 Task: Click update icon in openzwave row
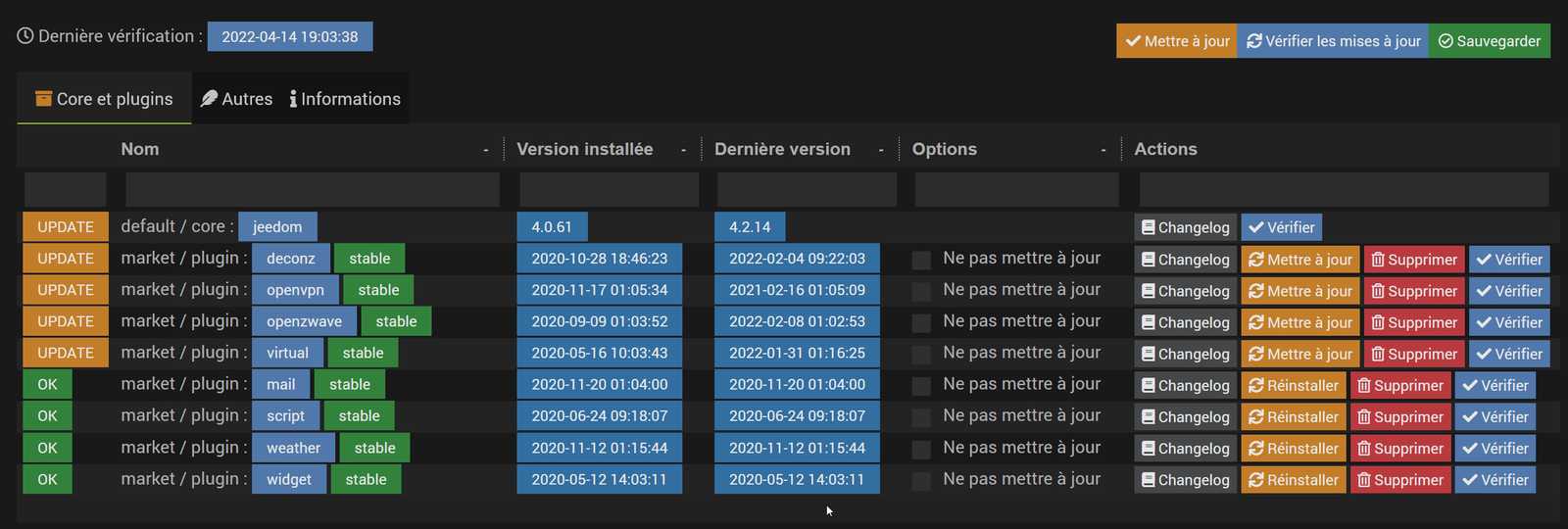coord(1255,322)
